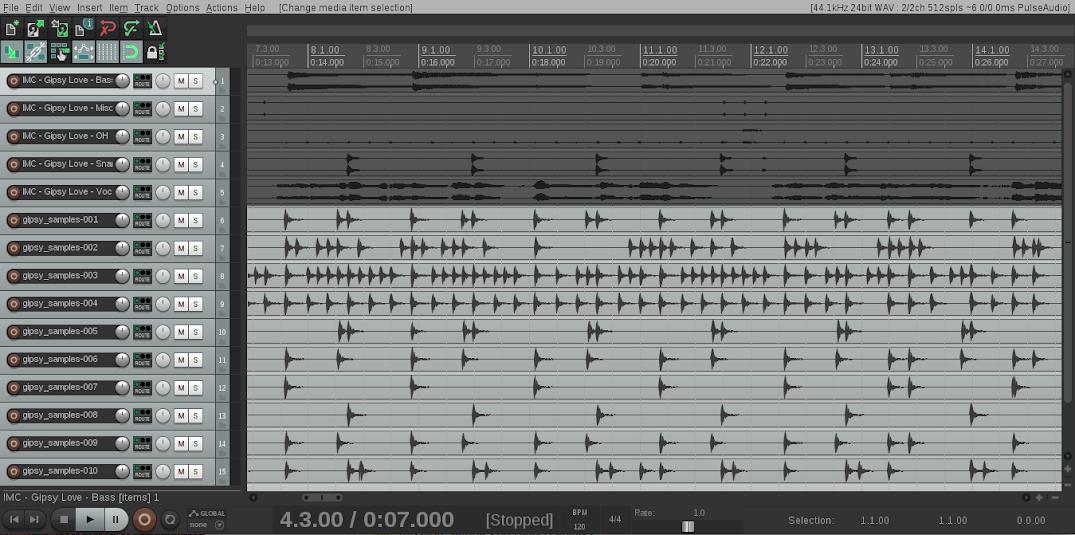Go to project end transport button
This screenshot has width=1075, height=535.
[33, 520]
